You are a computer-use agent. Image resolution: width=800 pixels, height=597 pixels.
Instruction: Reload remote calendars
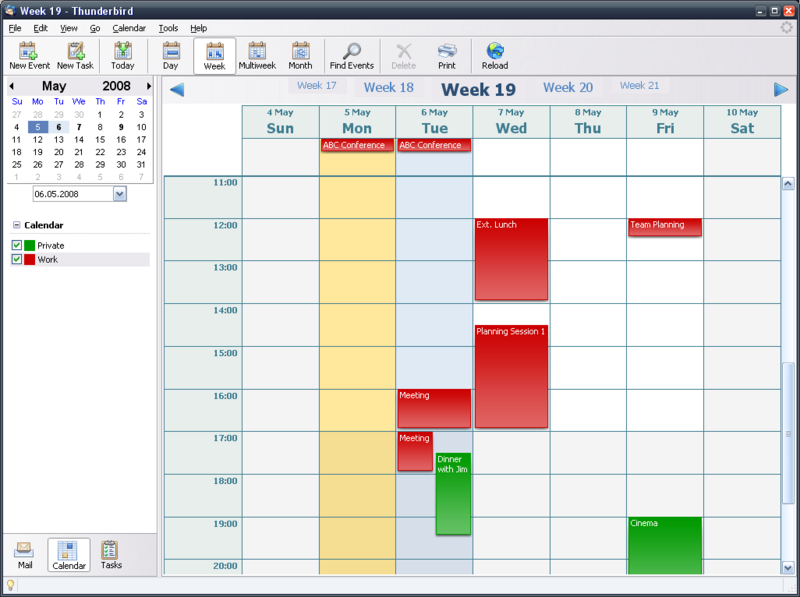tap(494, 56)
